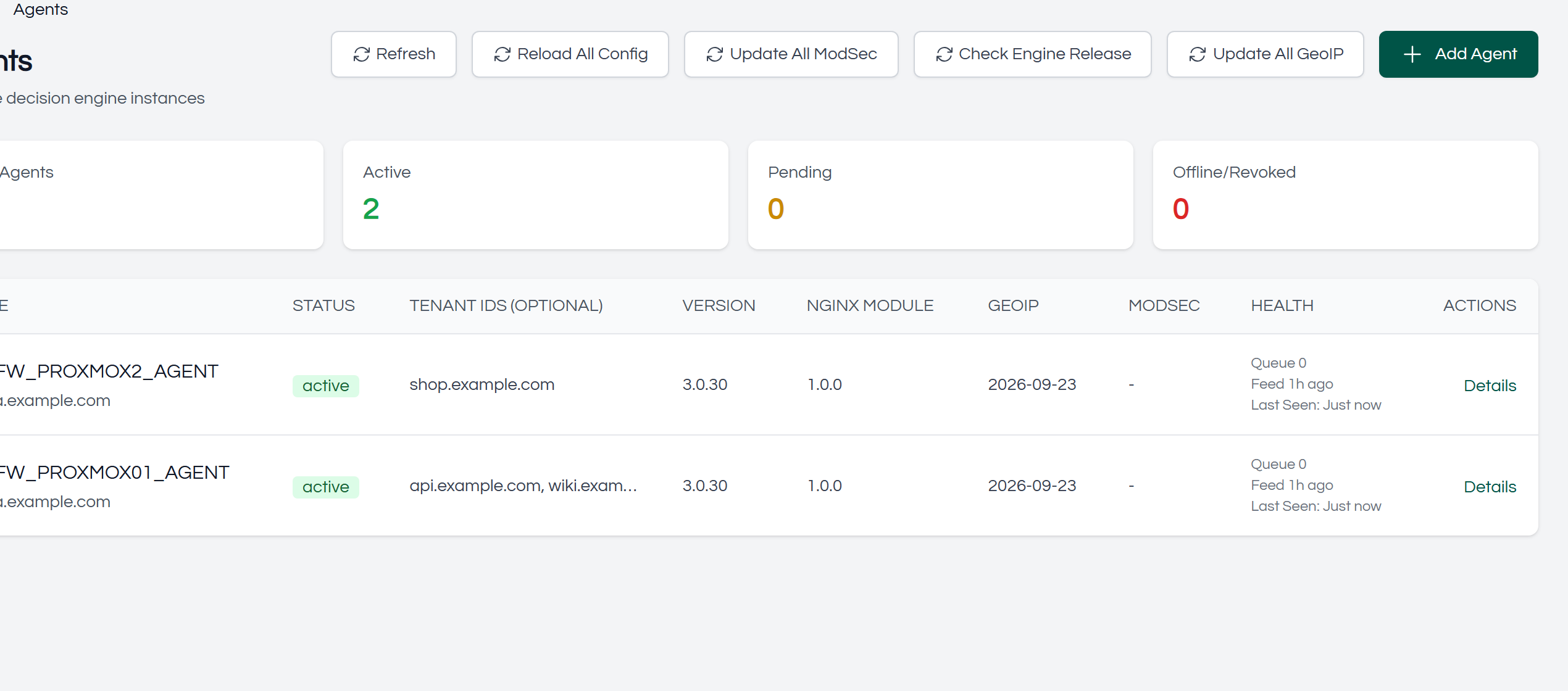Click the FW_PROXMOX01_AGENT agent name
This screenshot has width=1568, height=691.
[x=114, y=472]
